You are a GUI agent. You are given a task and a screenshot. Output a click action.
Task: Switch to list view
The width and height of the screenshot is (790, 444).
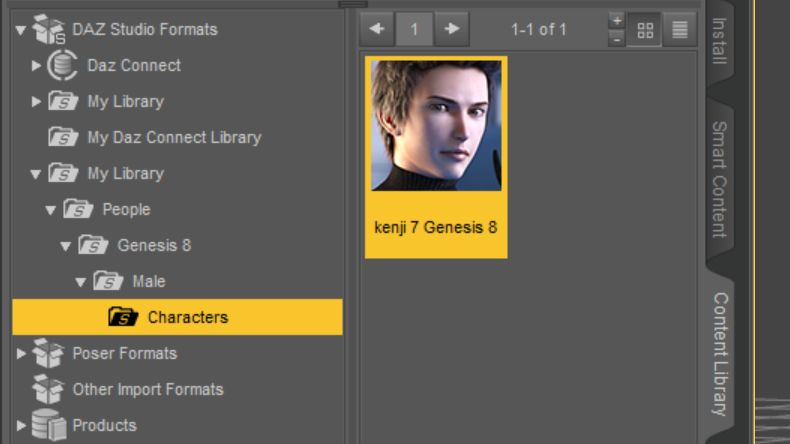pyautogui.click(x=680, y=30)
